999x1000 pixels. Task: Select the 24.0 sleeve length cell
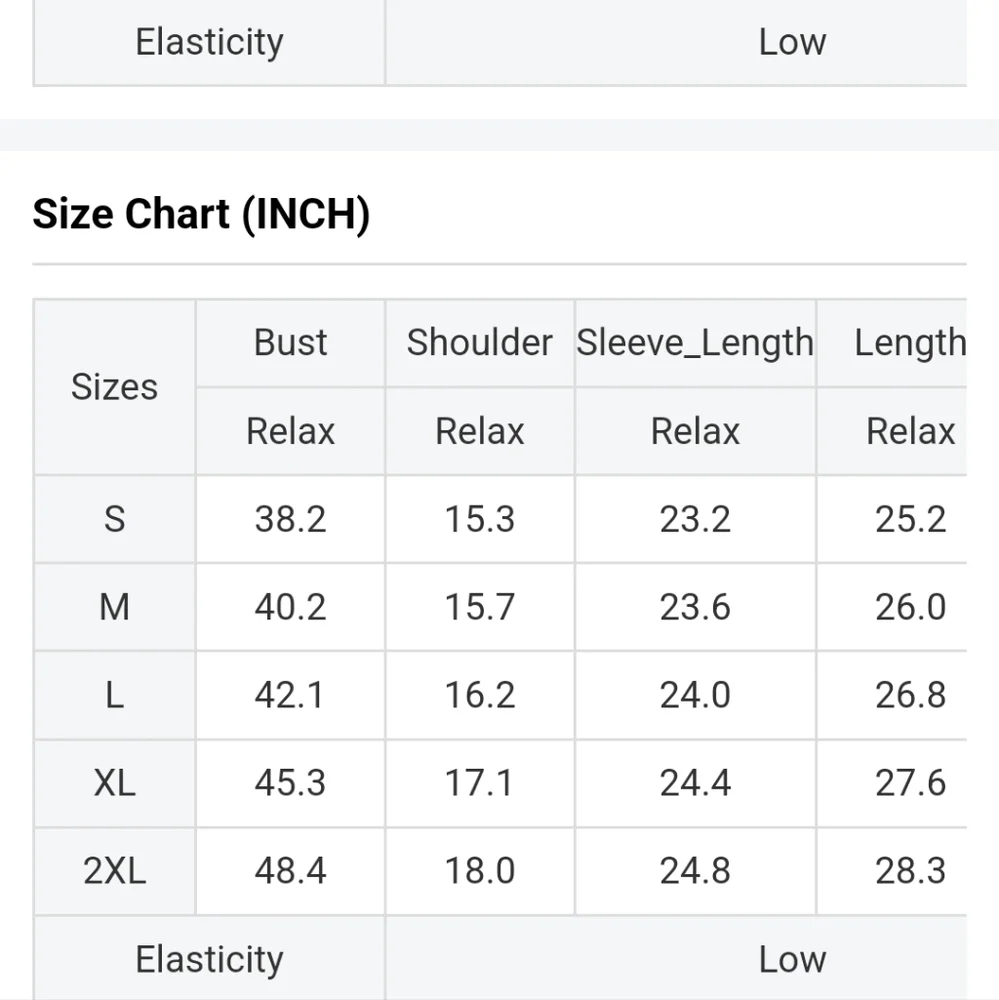point(695,695)
